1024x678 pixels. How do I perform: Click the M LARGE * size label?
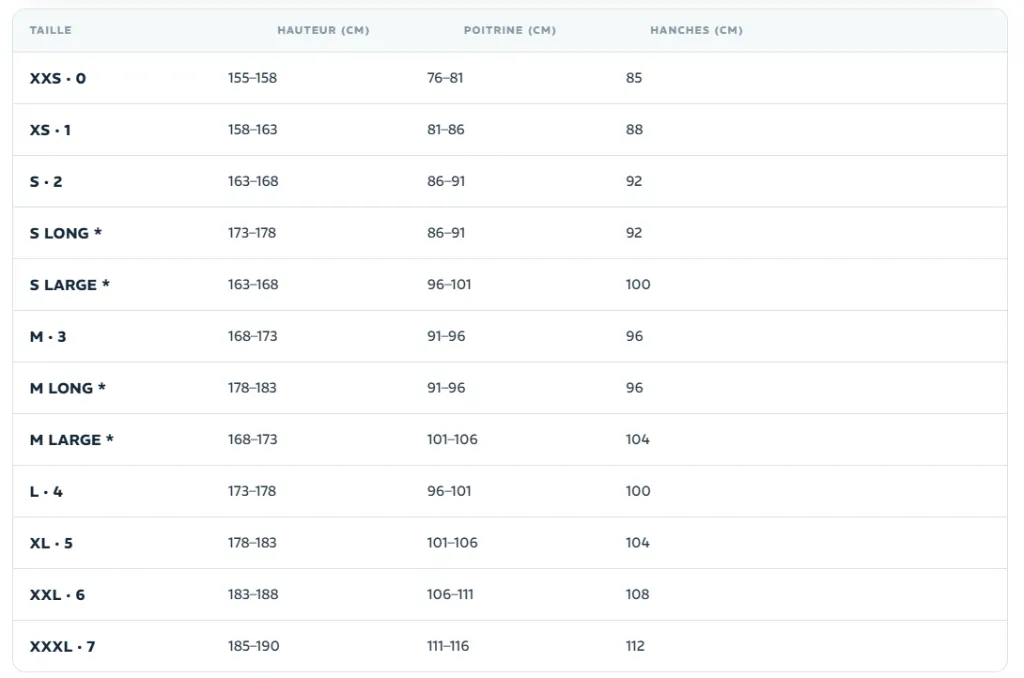(x=71, y=440)
